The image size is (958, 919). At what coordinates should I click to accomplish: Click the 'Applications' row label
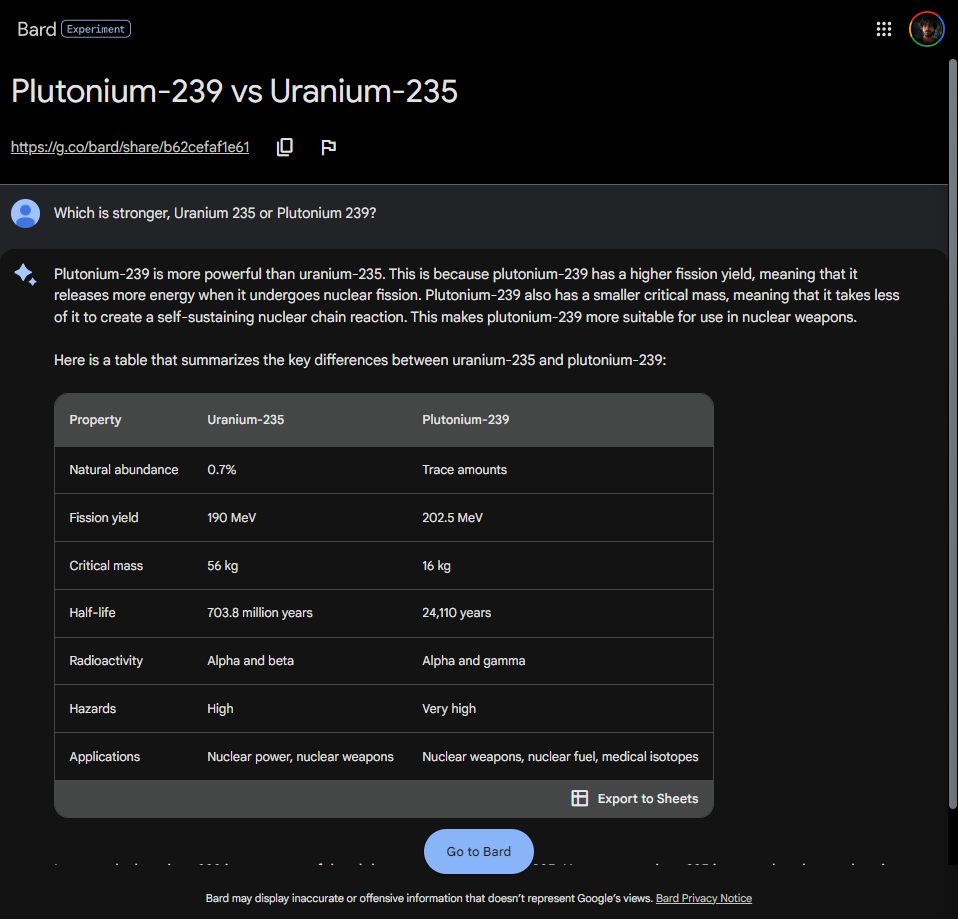[104, 757]
